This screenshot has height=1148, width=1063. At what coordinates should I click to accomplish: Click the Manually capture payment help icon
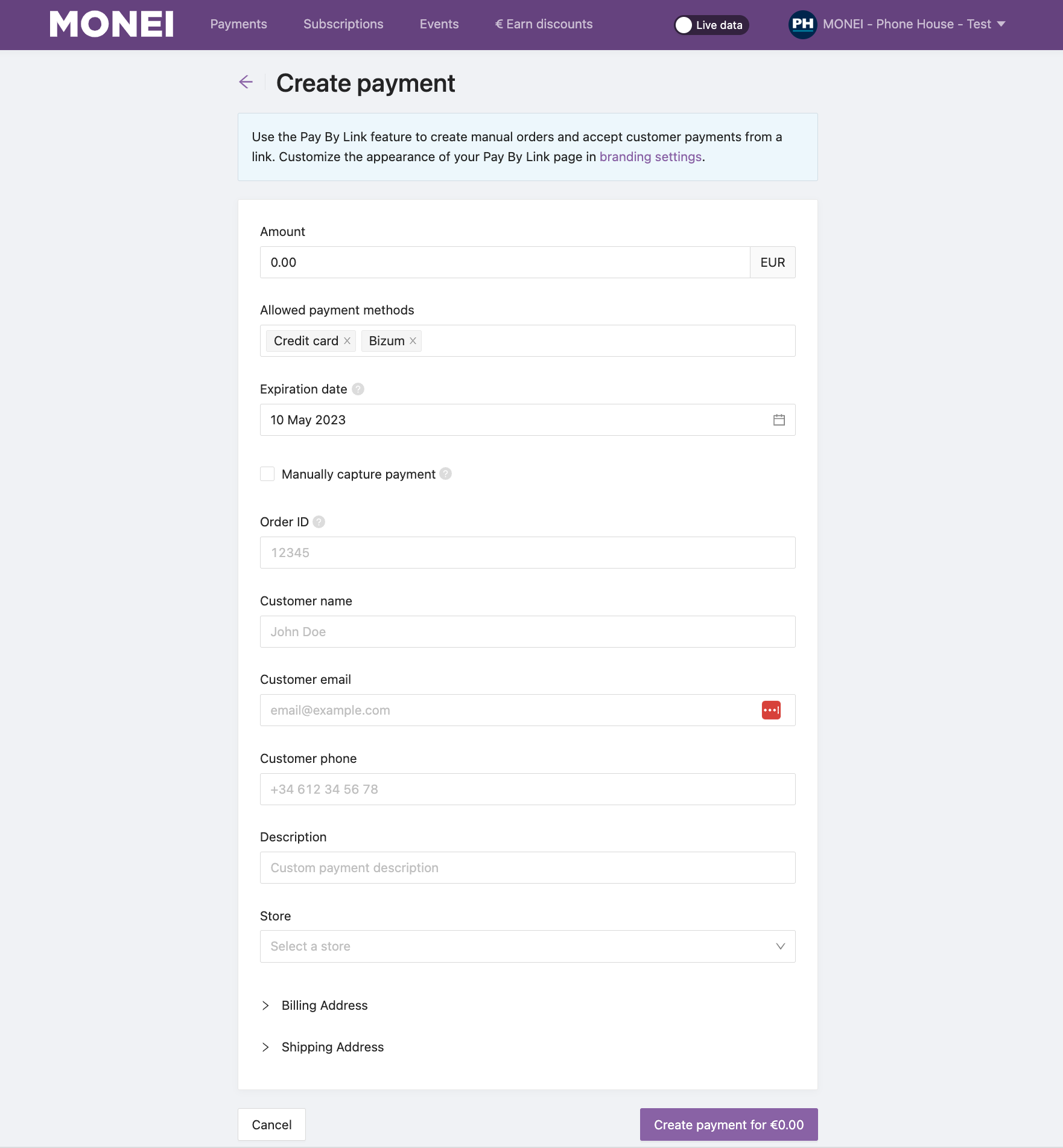(445, 474)
